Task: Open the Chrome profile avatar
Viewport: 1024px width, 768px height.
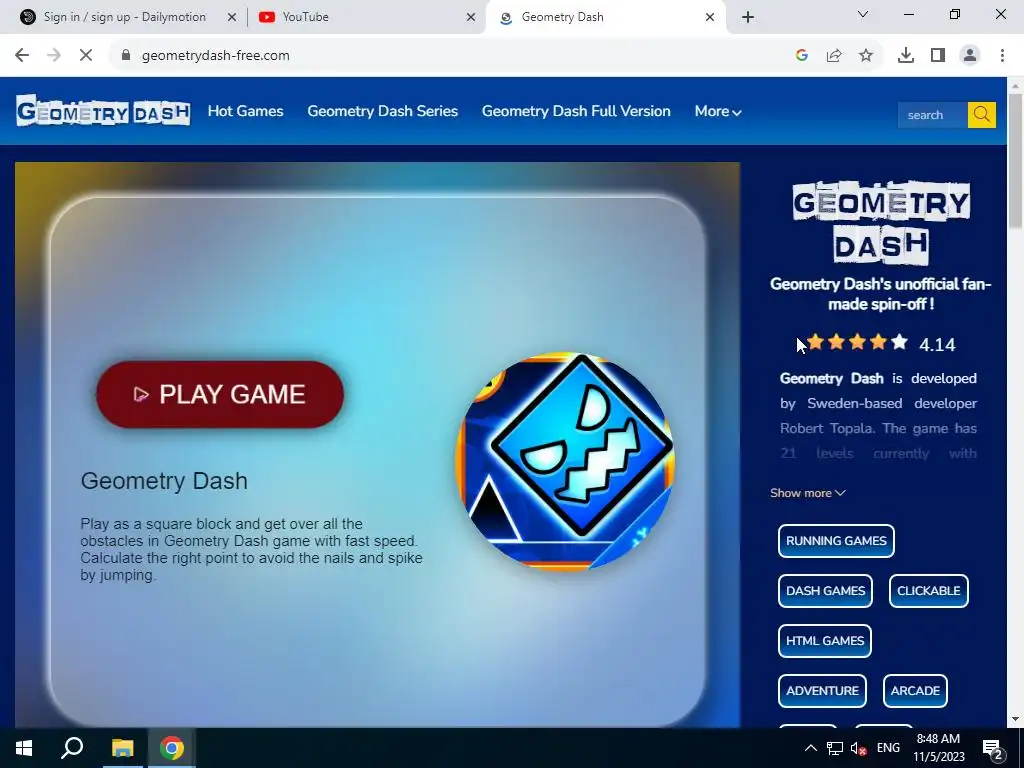Action: point(970,56)
